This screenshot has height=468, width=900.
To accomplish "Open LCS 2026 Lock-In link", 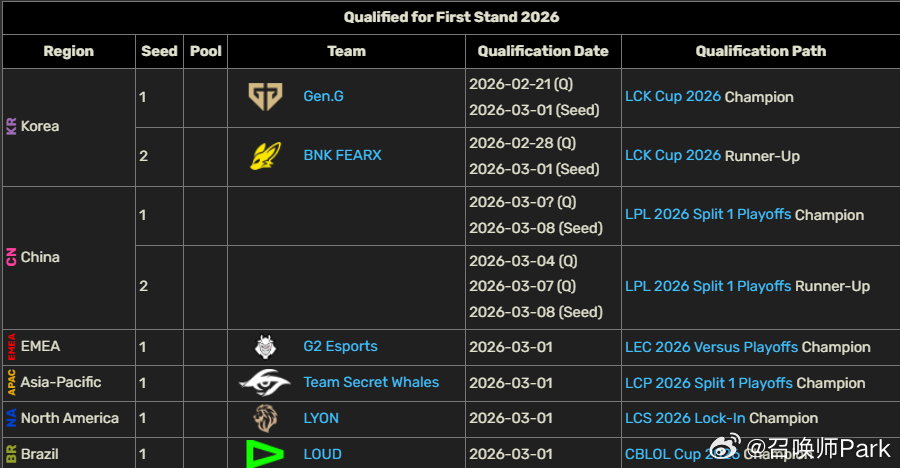I will coord(685,418).
